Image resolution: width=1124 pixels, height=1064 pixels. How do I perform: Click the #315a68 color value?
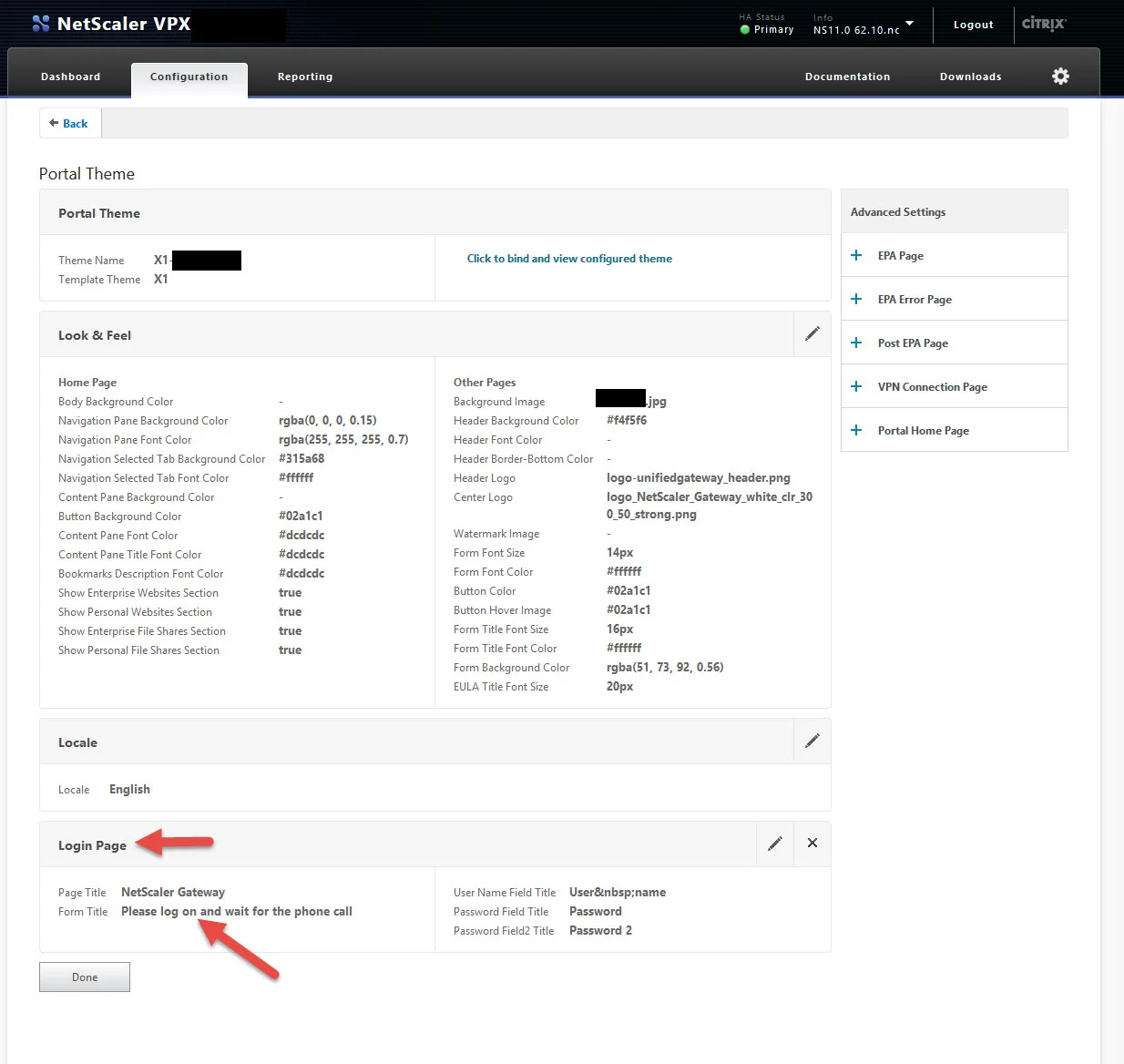[x=301, y=459]
